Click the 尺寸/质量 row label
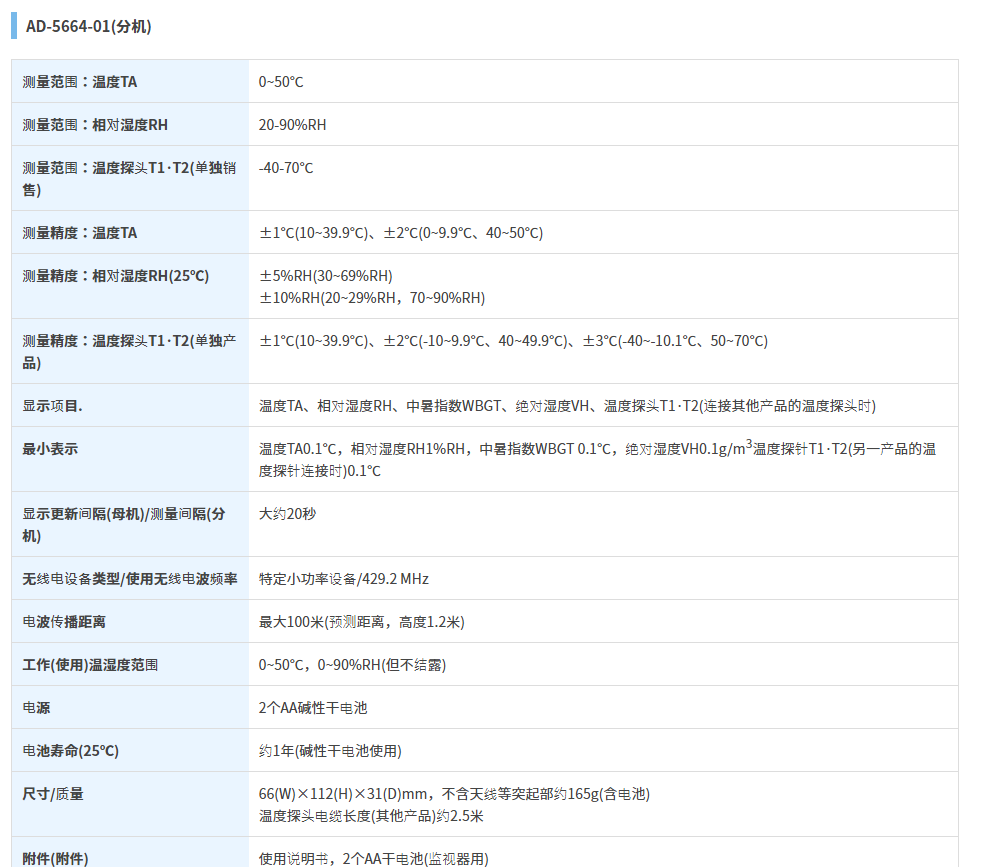The image size is (1000, 867). (53, 794)
